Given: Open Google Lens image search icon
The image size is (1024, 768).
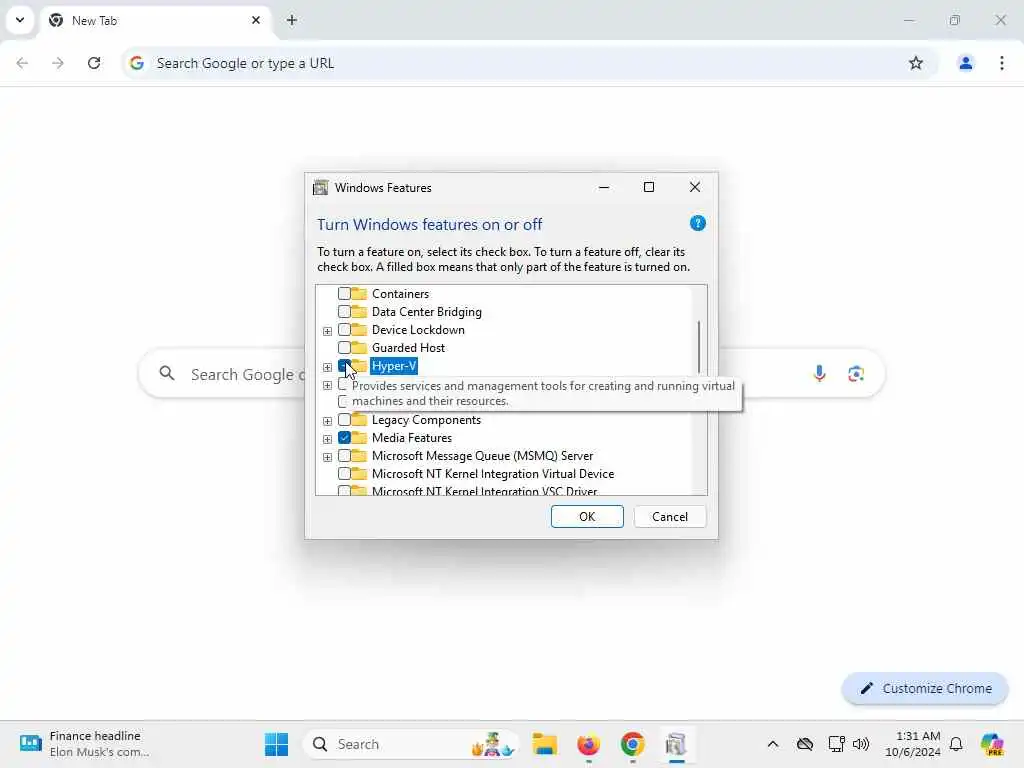Looking at the screenshot, I should (x=856, y=374).
